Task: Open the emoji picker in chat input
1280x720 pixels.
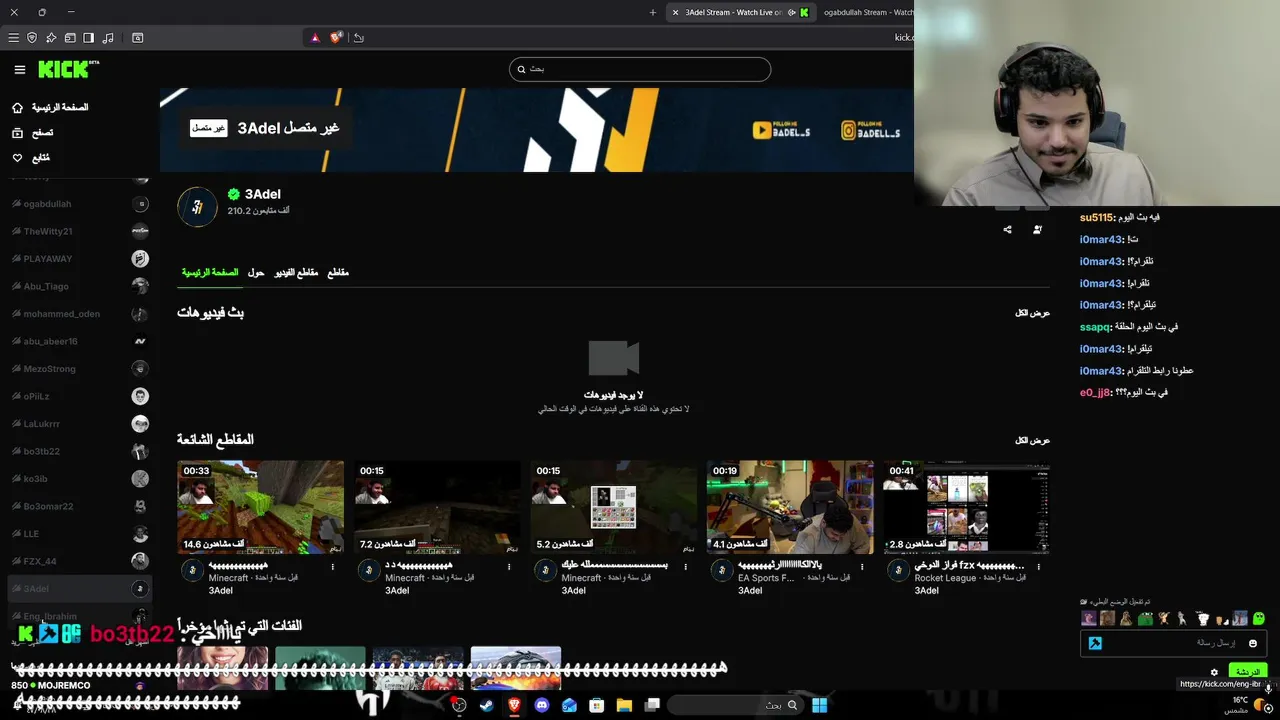Action: [x=1253, y=643]
